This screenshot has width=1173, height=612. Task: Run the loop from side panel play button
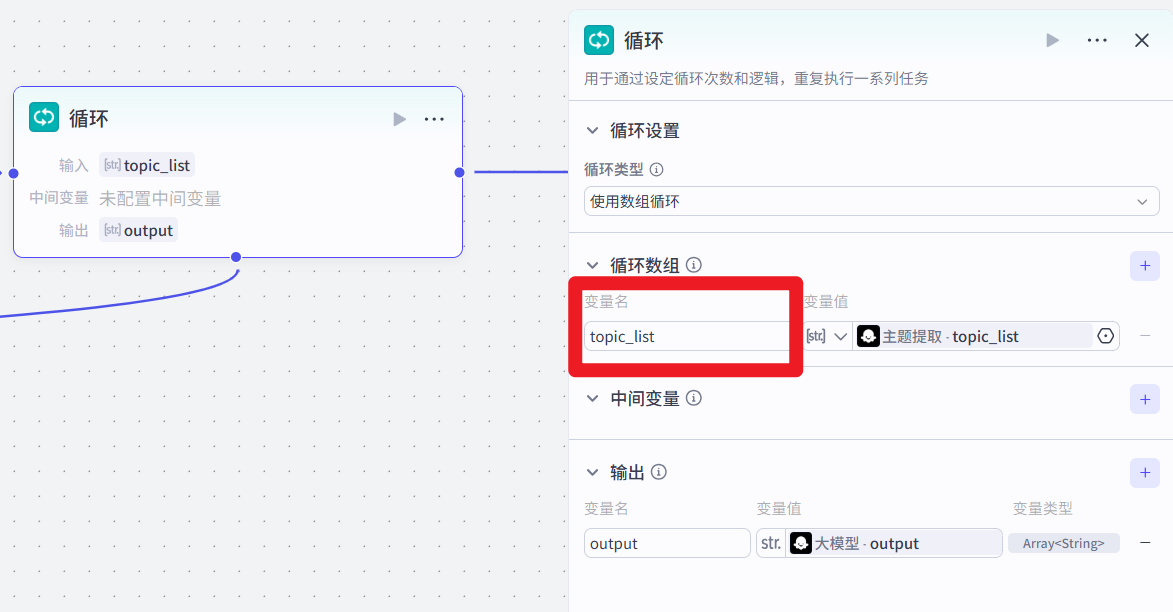[x=1053, y=40]
